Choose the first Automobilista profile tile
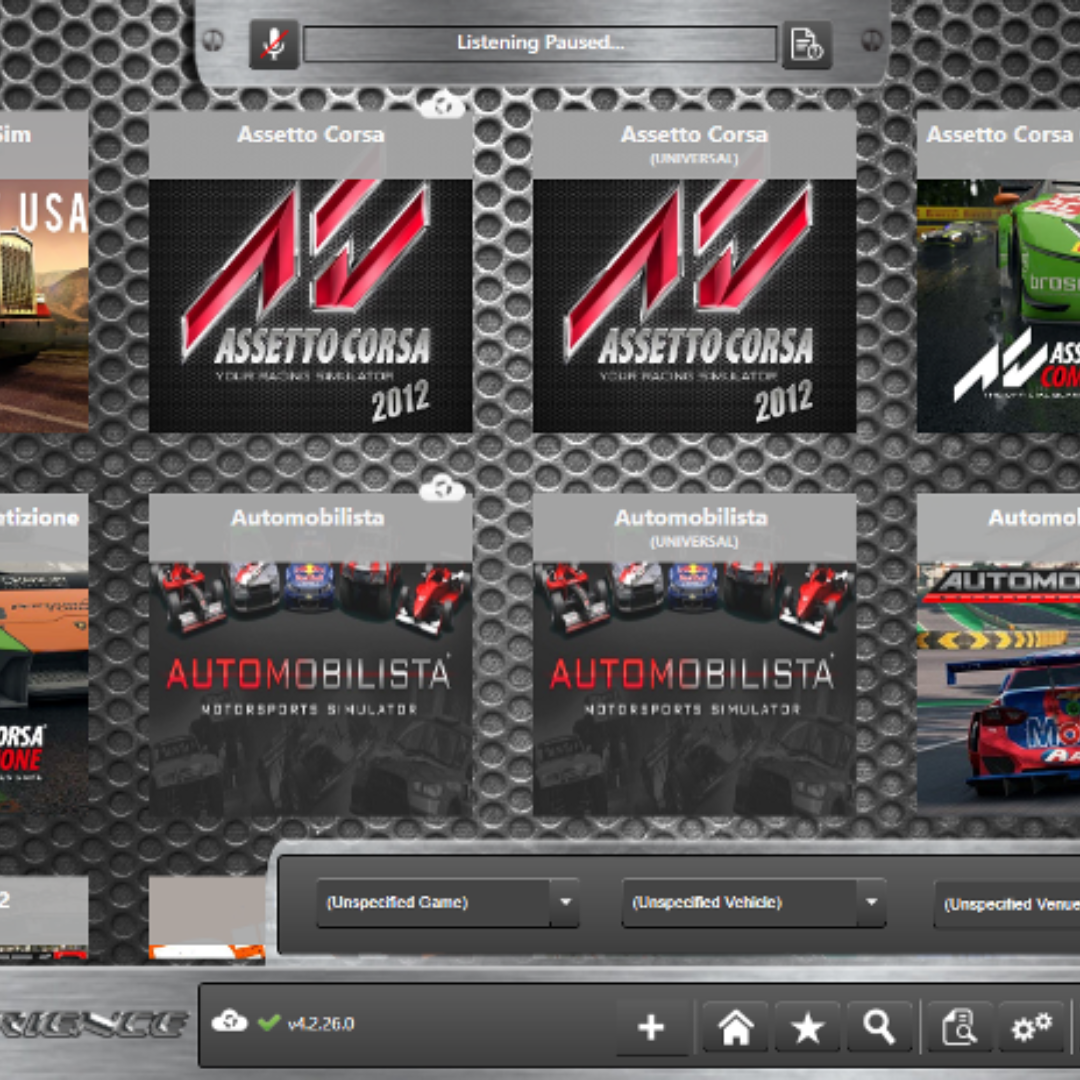Viewport: 1080px width, 1080px height. [310, 688]
